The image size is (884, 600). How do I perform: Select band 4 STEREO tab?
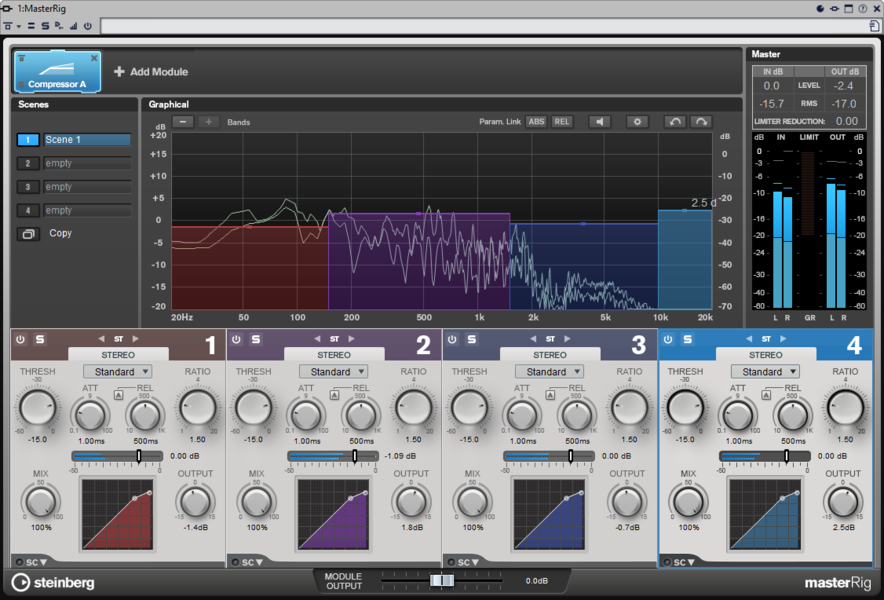766,355
